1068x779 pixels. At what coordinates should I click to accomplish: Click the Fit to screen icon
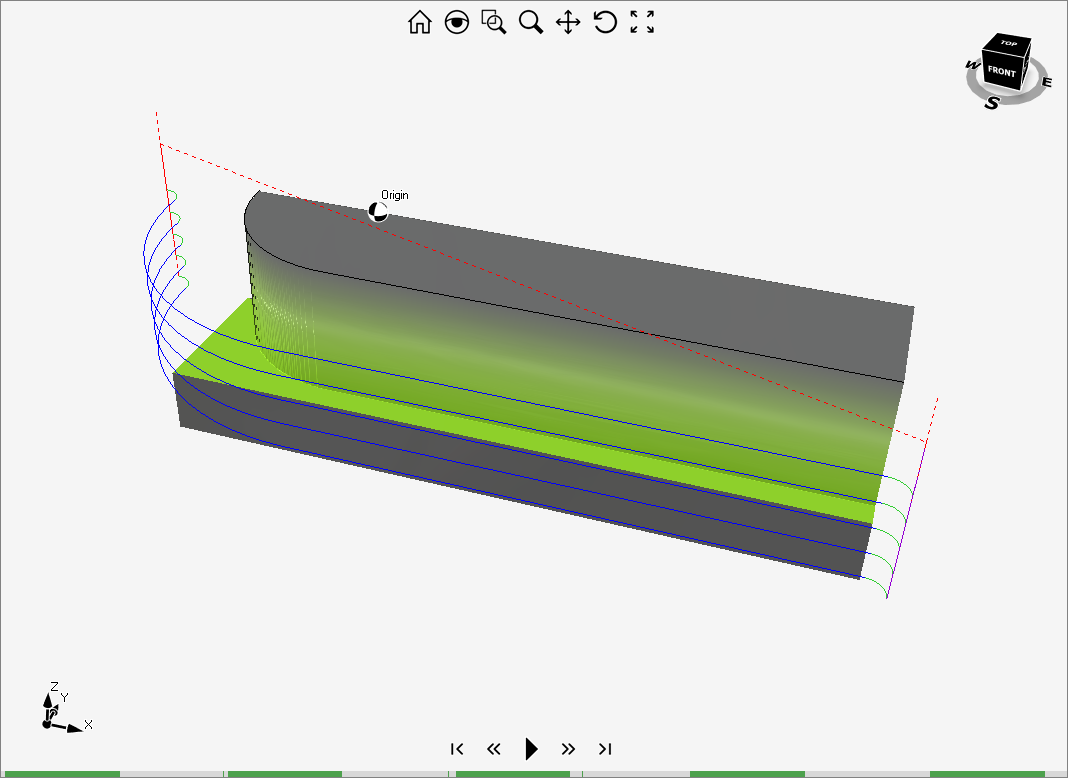[x=642, y=23]
